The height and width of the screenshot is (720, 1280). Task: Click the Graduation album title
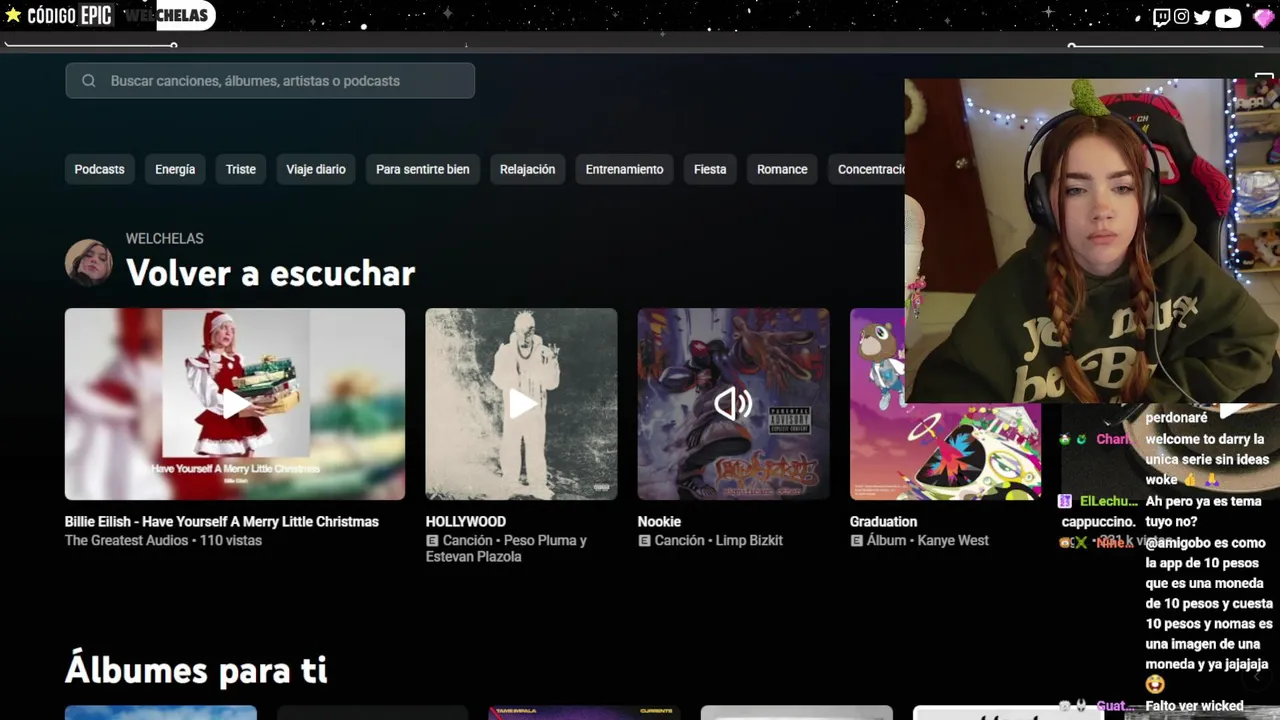tap(883, 522)
